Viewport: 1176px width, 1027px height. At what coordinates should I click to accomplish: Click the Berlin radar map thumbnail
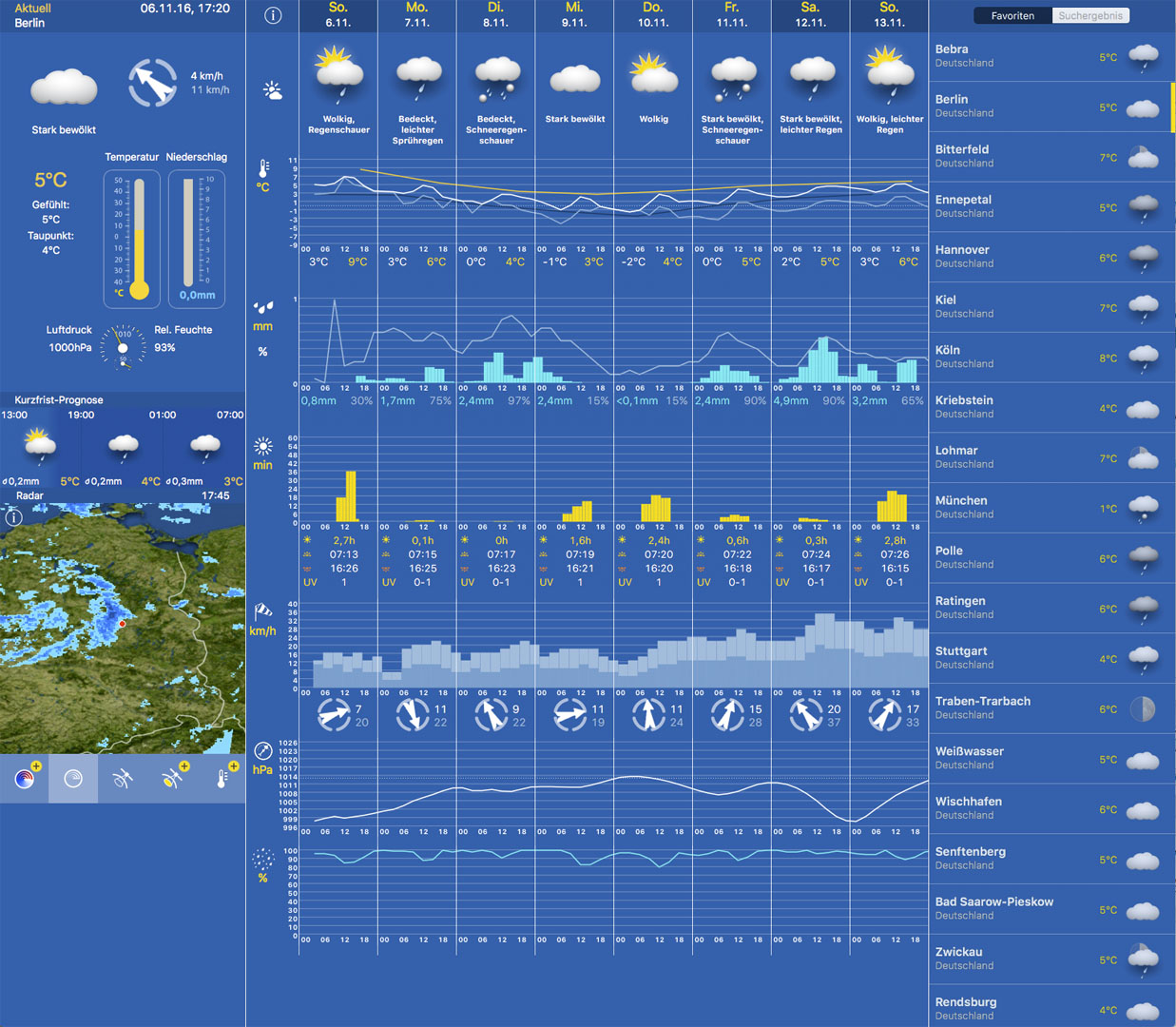coord(122,628)
